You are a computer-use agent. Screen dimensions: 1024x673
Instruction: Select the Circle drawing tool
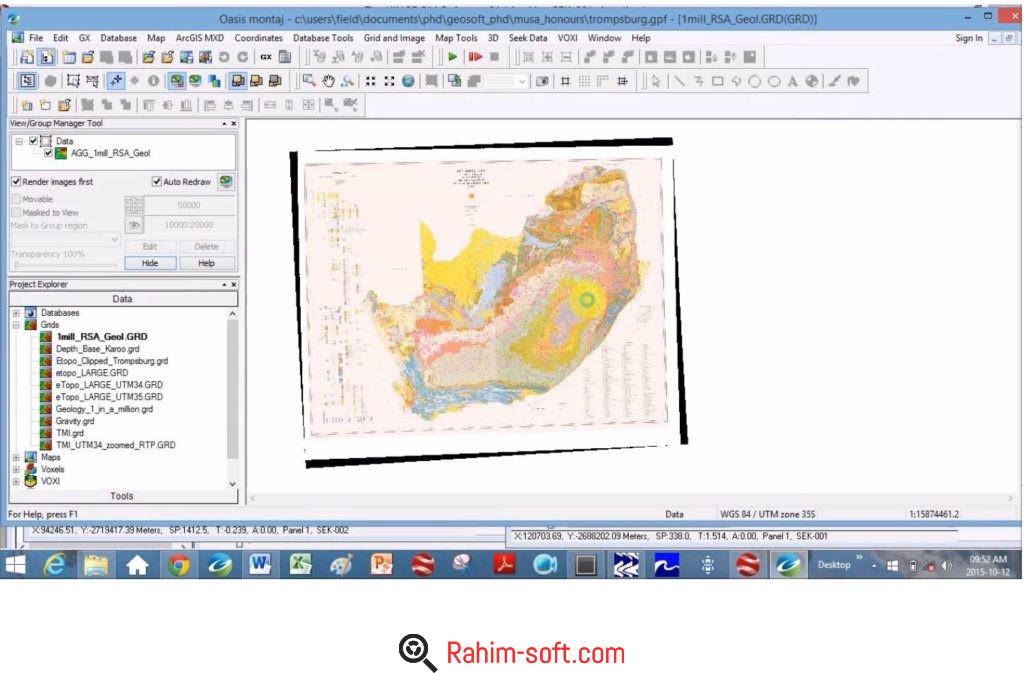pos(755,81)
